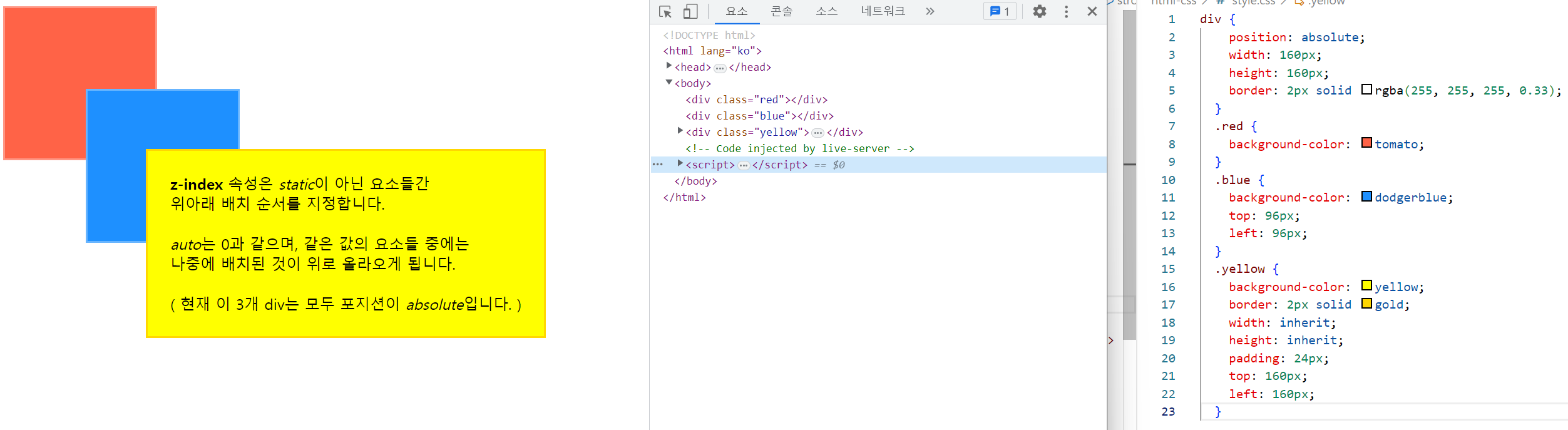Show more DevTools tabs chevron

coord(930,11)
